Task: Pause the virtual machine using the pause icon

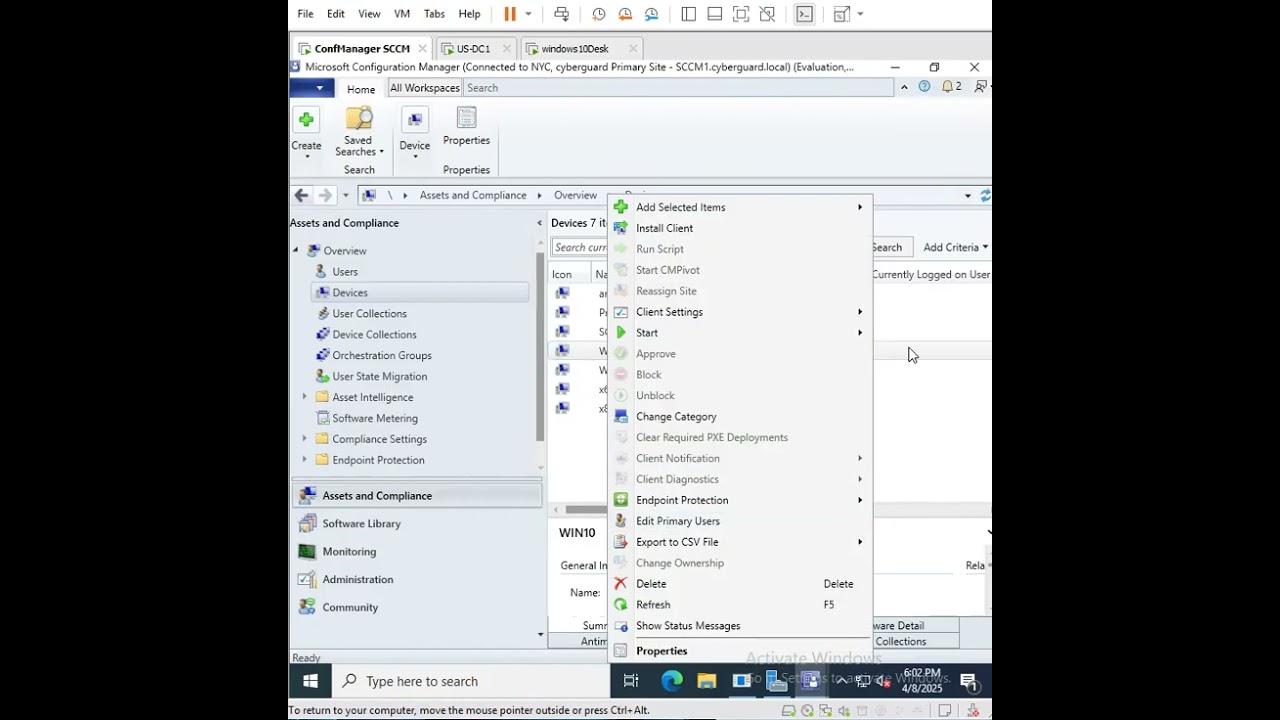Action: pos(510,14)
